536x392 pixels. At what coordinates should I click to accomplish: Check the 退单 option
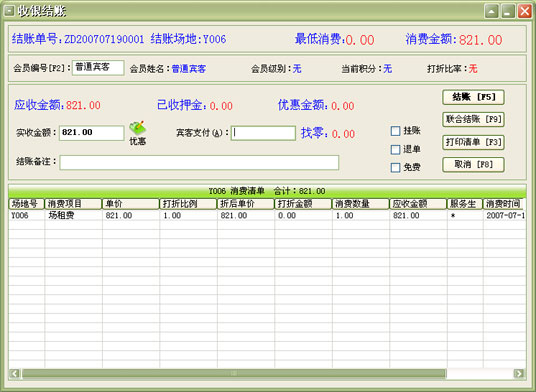(x=396, y=149)
